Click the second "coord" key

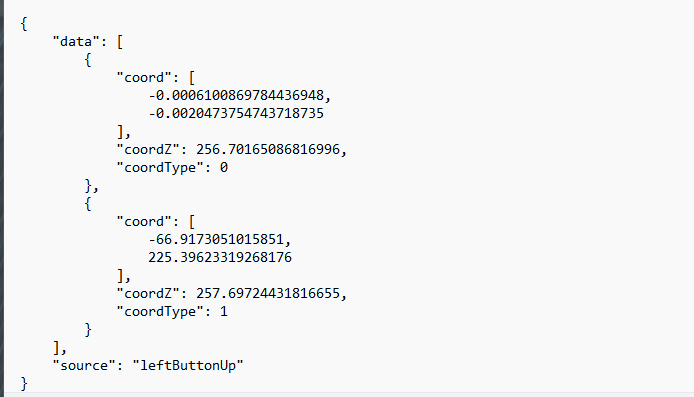click(x=144, y=221)
